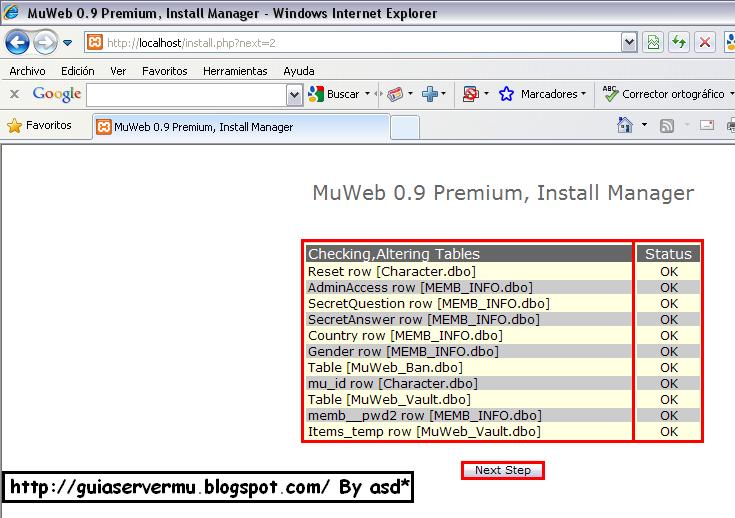
Task: Click the Next Step button
Action: click(x=502, y=470)
